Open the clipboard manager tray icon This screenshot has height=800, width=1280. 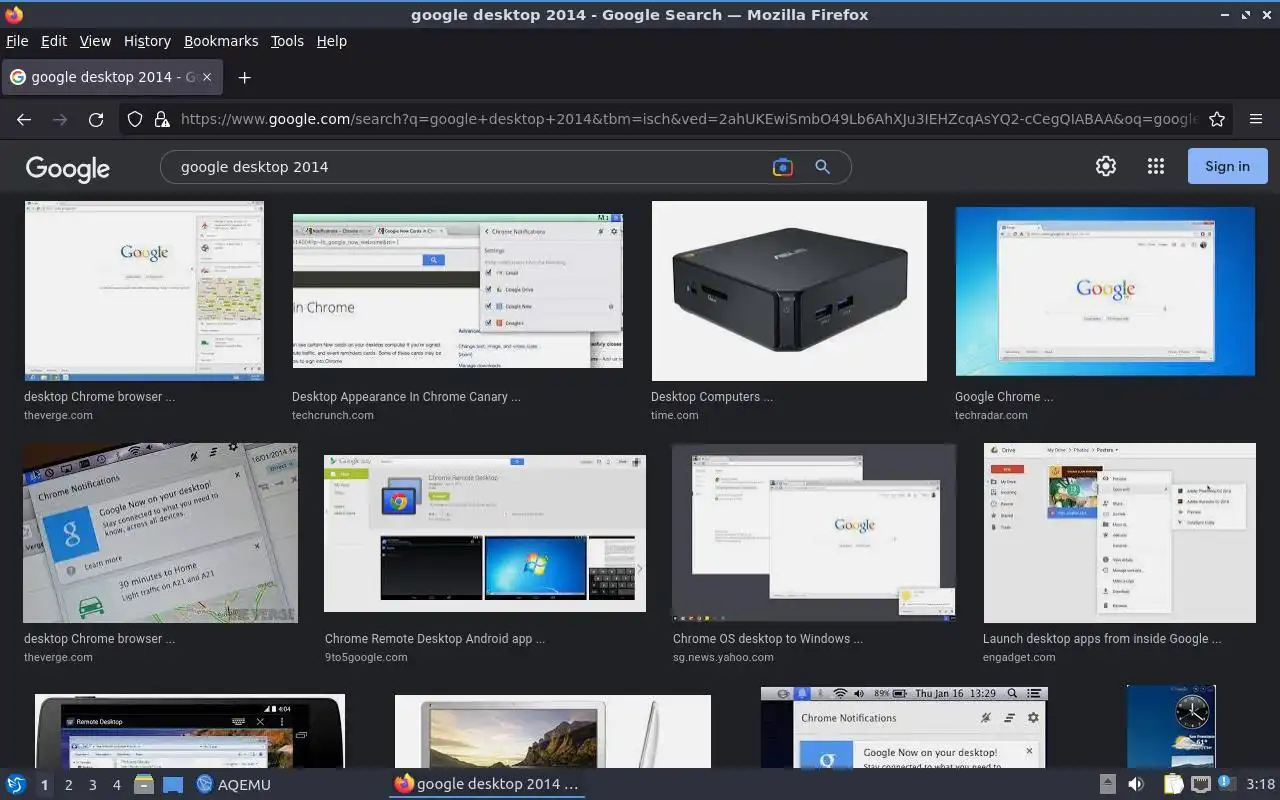tap(1173, 784)
